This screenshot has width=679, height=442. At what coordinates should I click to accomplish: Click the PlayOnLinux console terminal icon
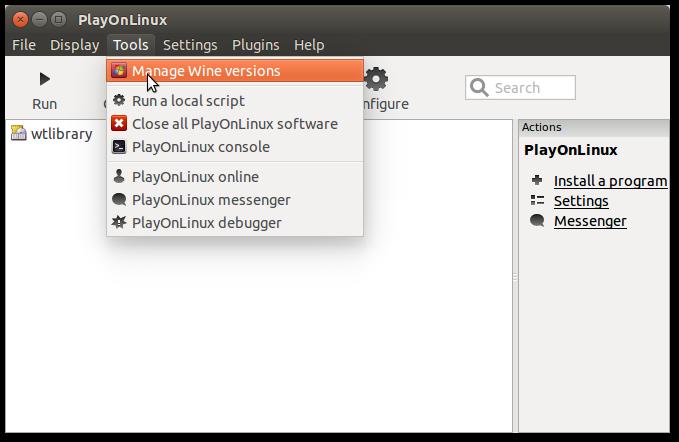[119, 147]
